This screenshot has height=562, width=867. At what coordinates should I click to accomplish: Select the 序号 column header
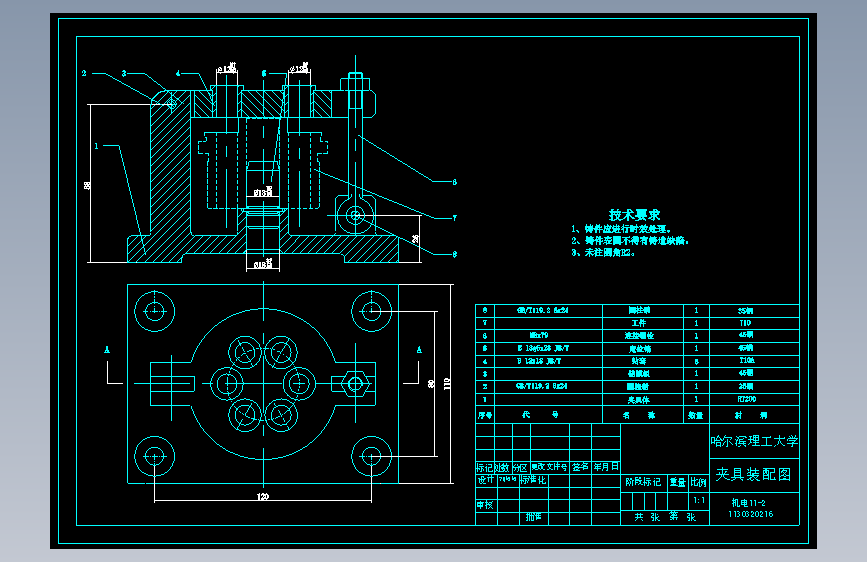click(x=484, y=415)
